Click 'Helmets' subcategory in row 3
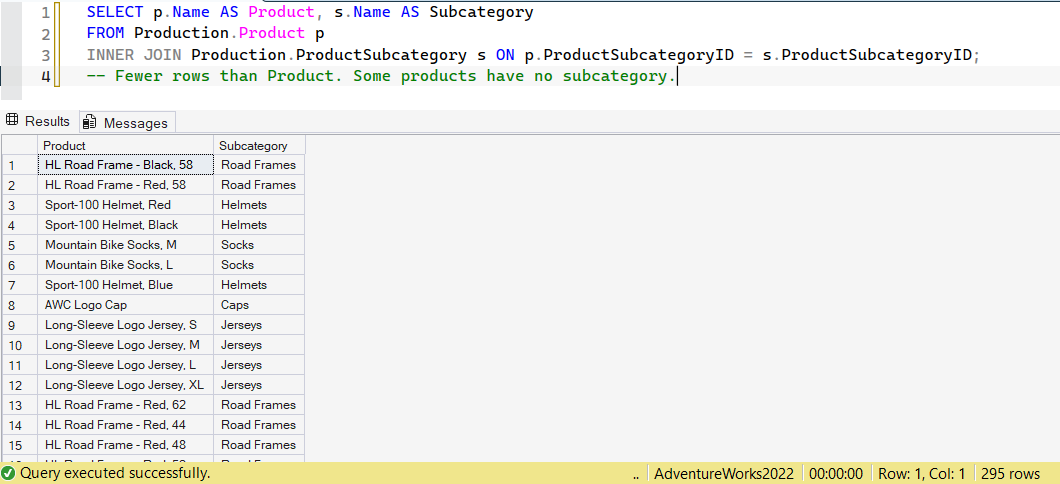 click(x=260, y=205)
